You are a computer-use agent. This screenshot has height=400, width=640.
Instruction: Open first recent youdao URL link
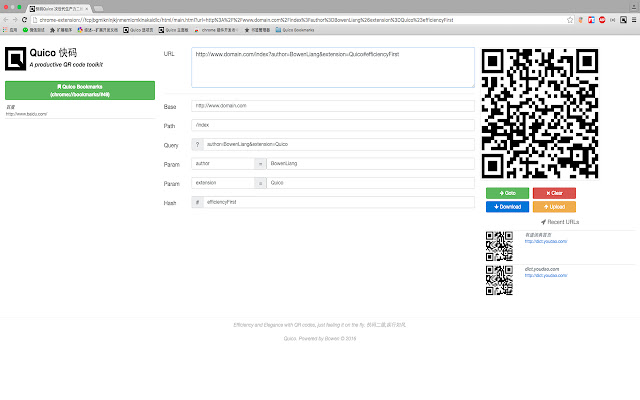(x=546, y=241)
